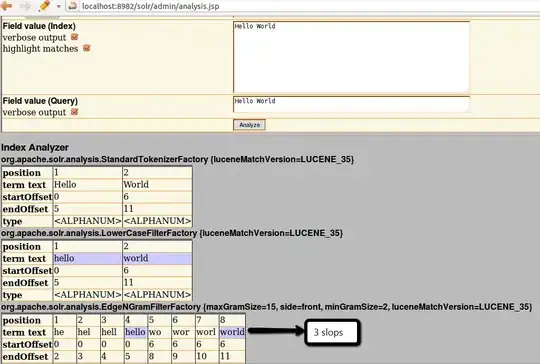Click the '3 slops' annotation box
Image resolution: width=540 pixels, height=364 pixels.
[332, 332]
